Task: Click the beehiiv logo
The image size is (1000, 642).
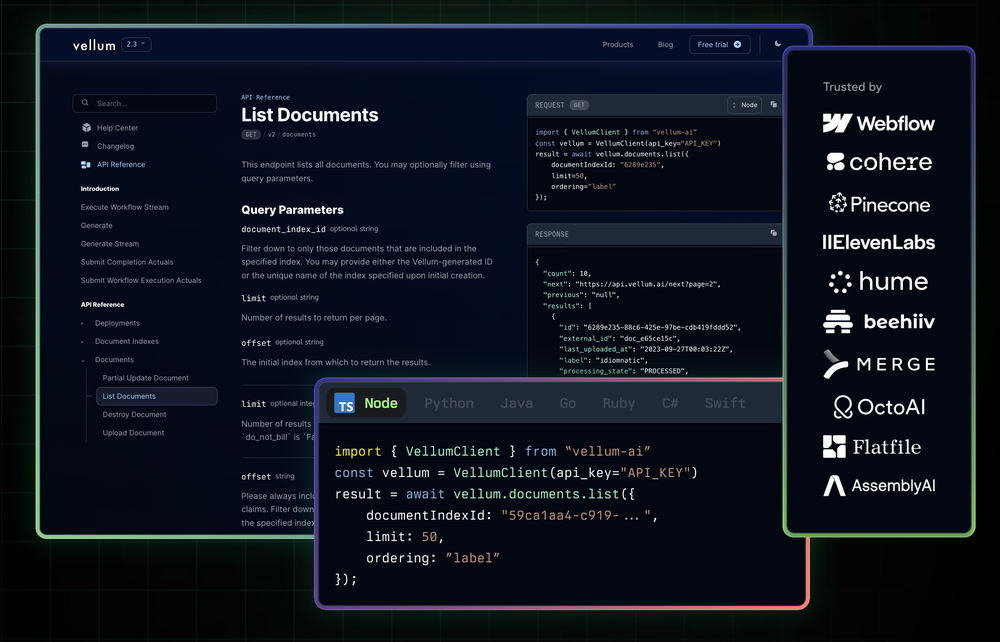Action: pyautogui.click(x=879, y=321)
